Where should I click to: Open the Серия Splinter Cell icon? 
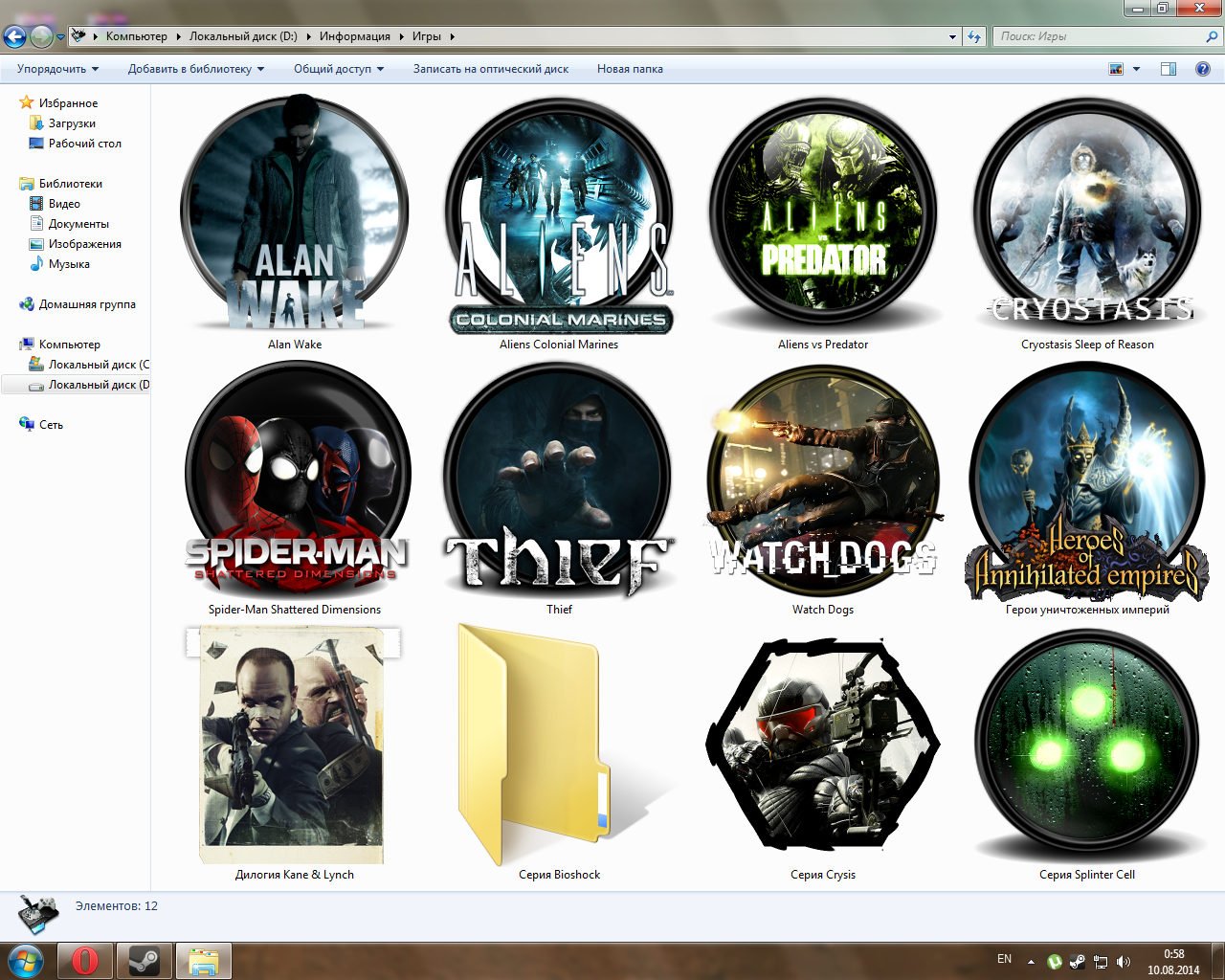tap(1087, 745)
